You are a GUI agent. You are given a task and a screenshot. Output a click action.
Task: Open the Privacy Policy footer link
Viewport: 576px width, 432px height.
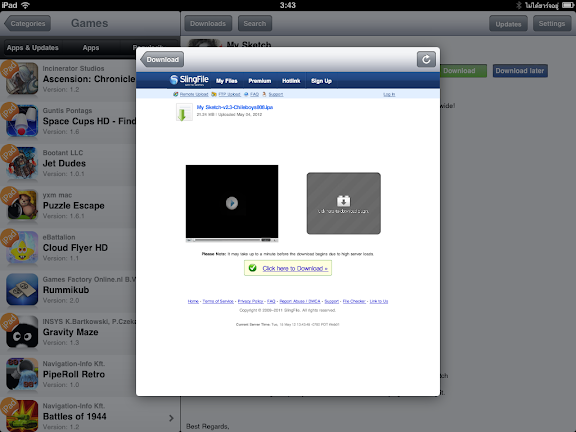[250, 301]
